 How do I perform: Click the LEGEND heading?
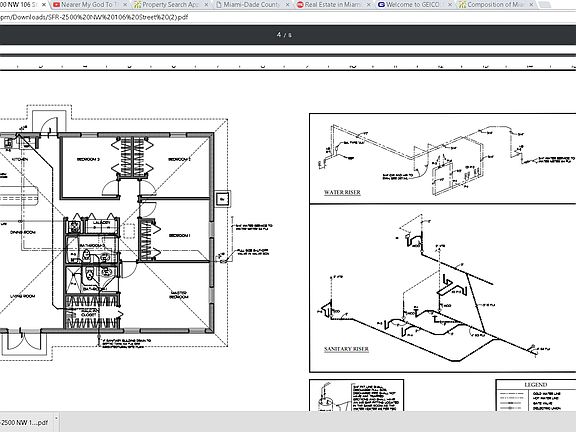click(536, 385)
